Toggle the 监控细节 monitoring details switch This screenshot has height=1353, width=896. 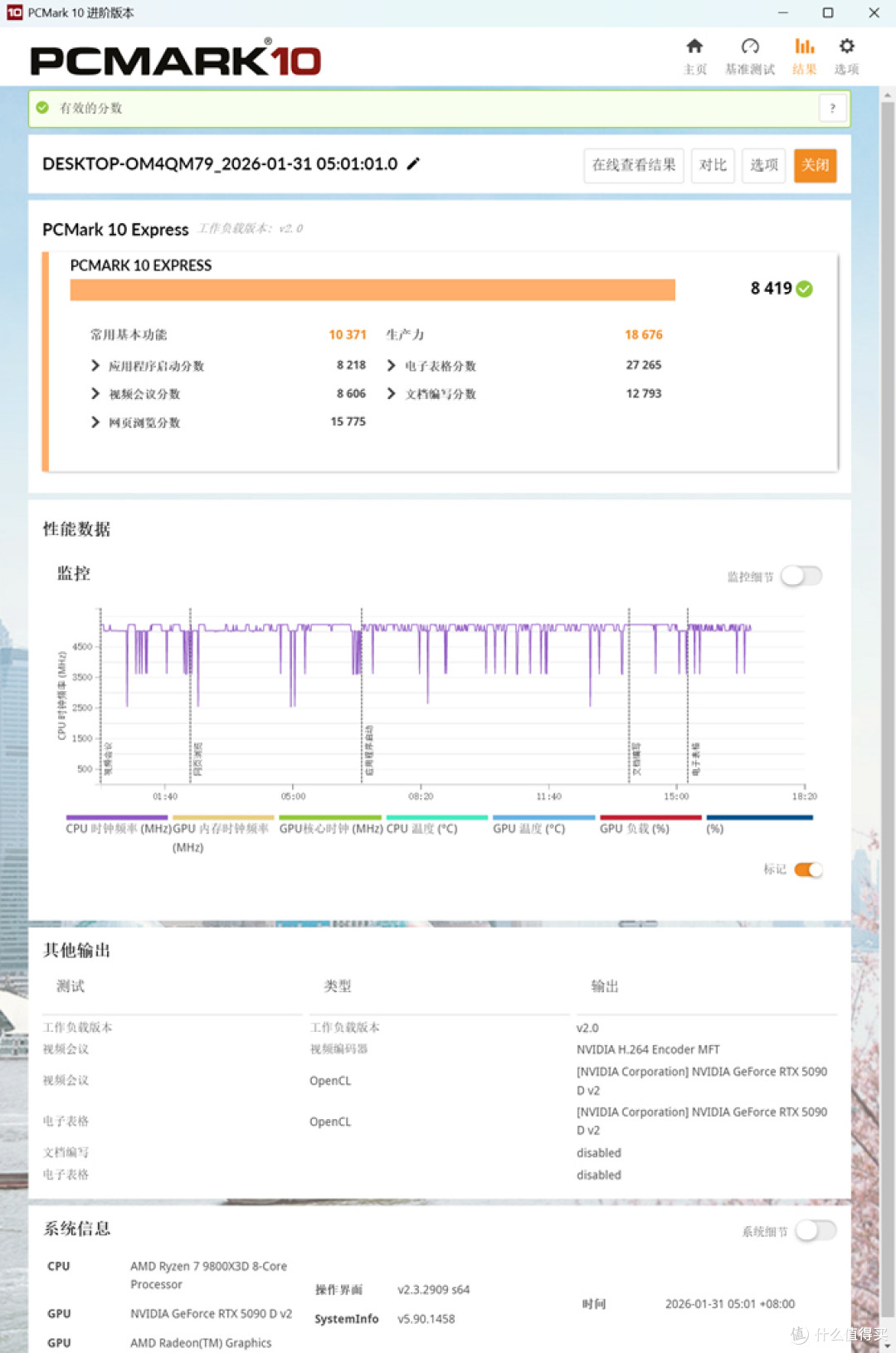(801, 576)
